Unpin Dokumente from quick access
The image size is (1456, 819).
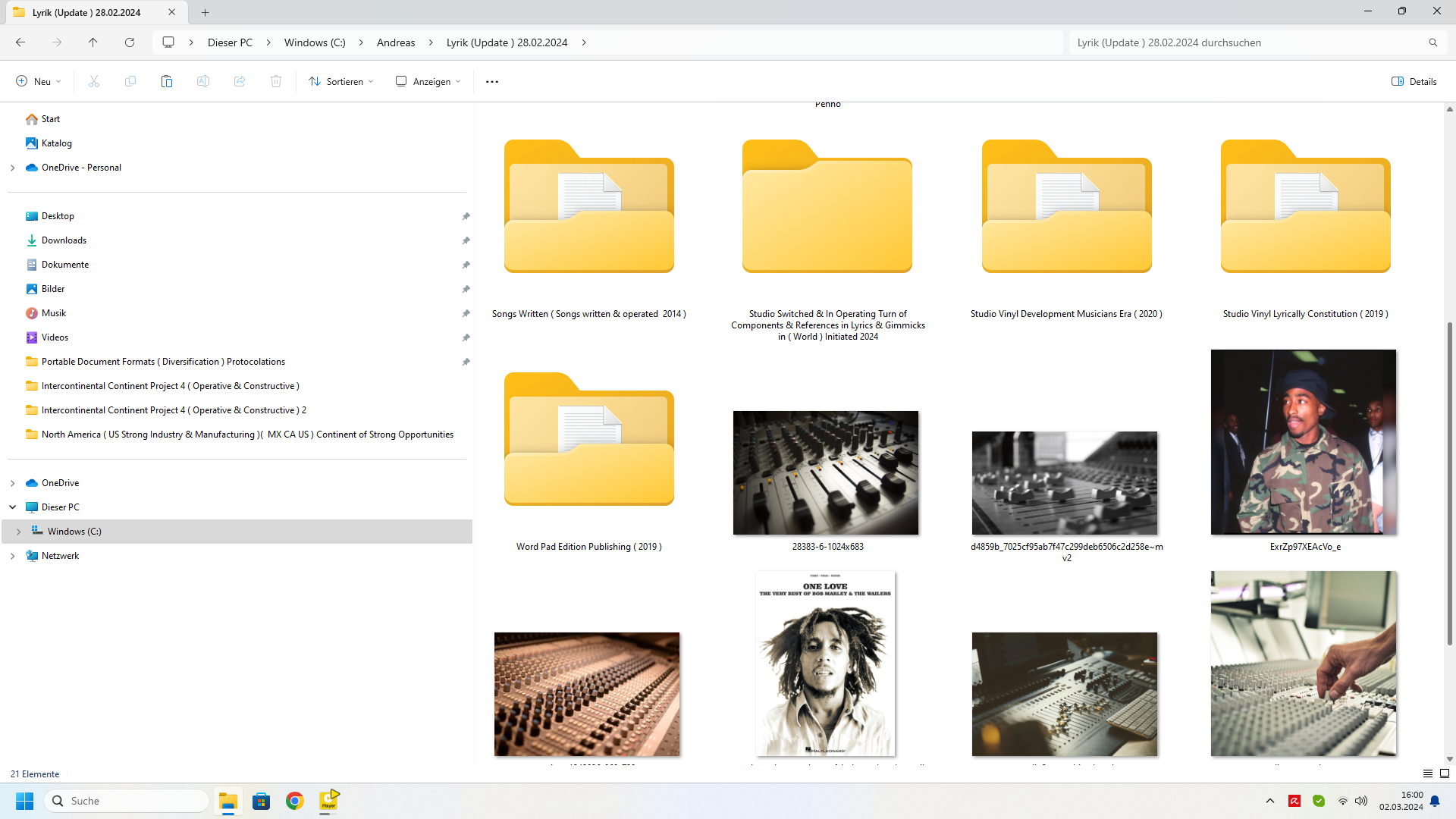(x=466, y=265)
